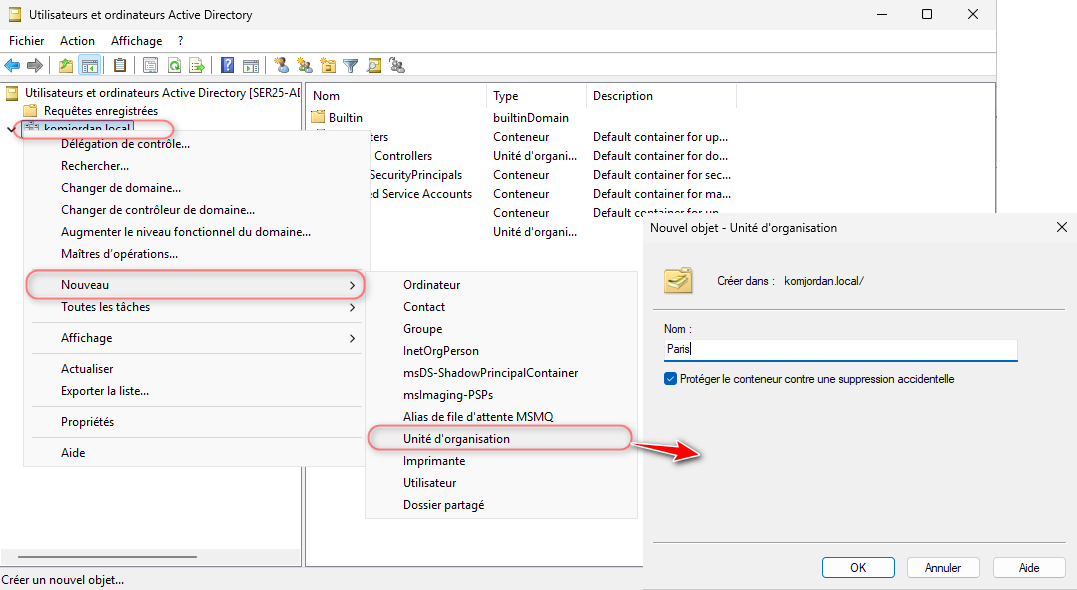
Task: Select Aide in context menu
Action: click(73, 453)
